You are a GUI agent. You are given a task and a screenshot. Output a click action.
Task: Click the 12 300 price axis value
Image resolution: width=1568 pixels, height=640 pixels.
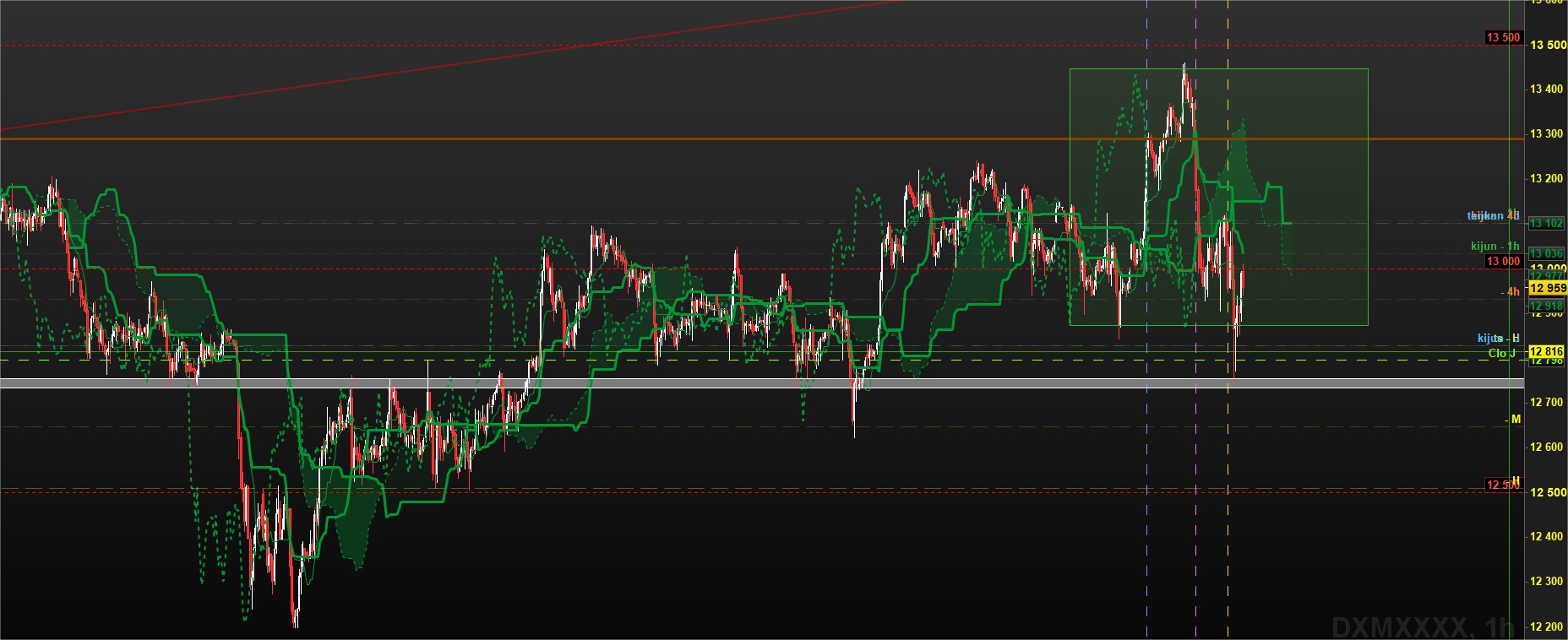(x=1546, y=581)
